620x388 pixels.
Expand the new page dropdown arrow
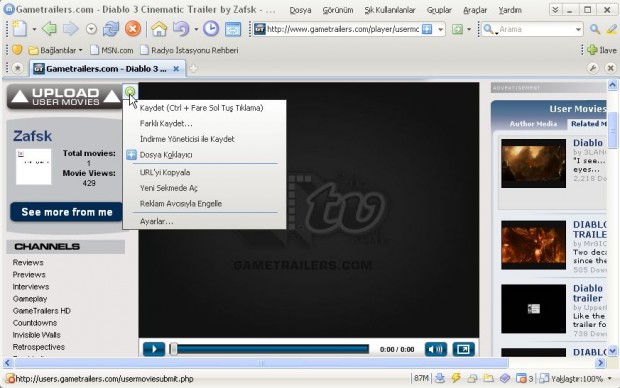(34, 29)
